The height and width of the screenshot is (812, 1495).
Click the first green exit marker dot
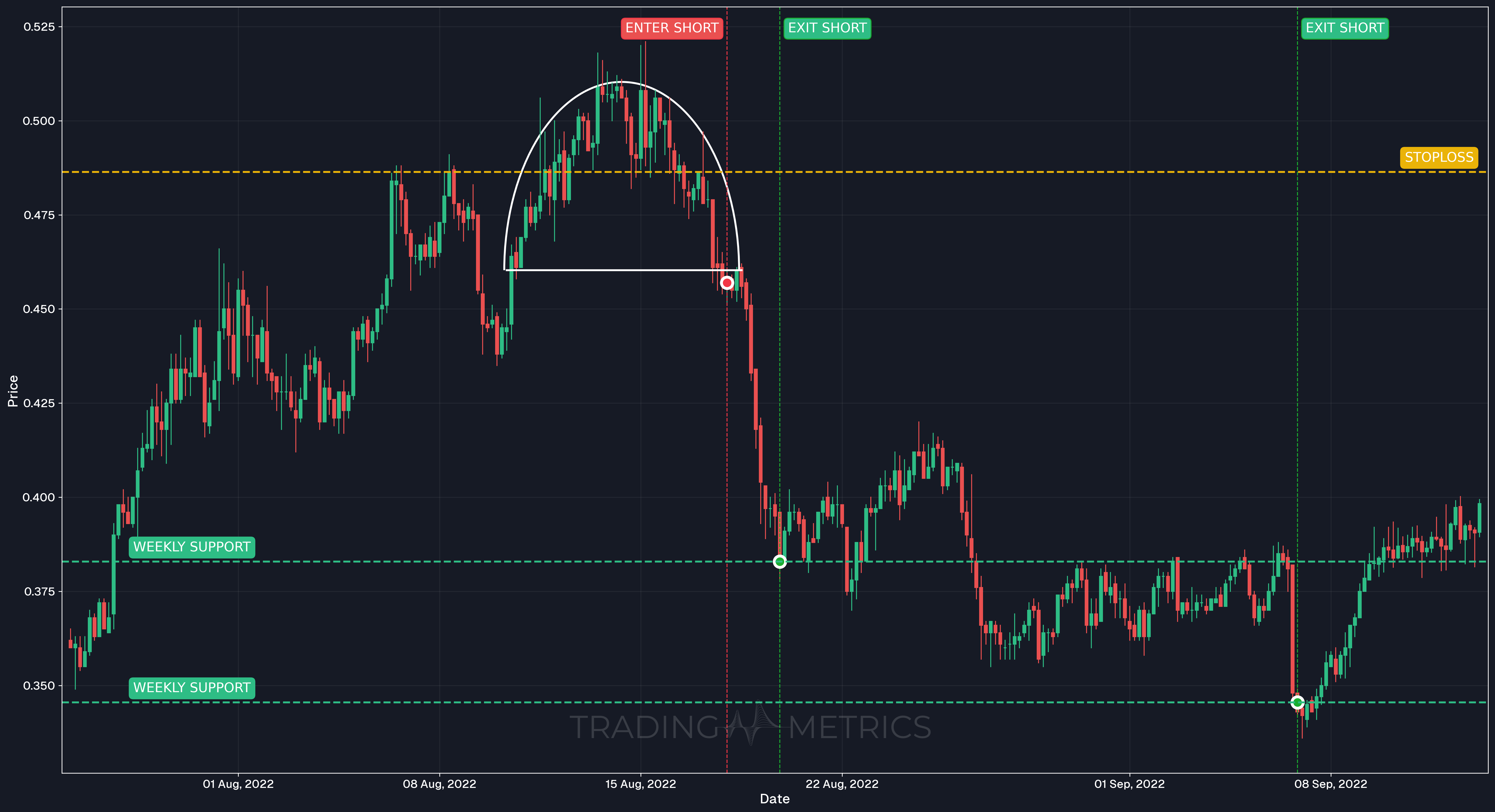click(x=780, y=561)
